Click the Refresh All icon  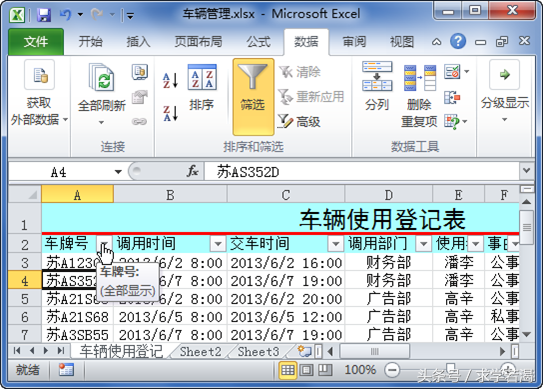[101, 77]
